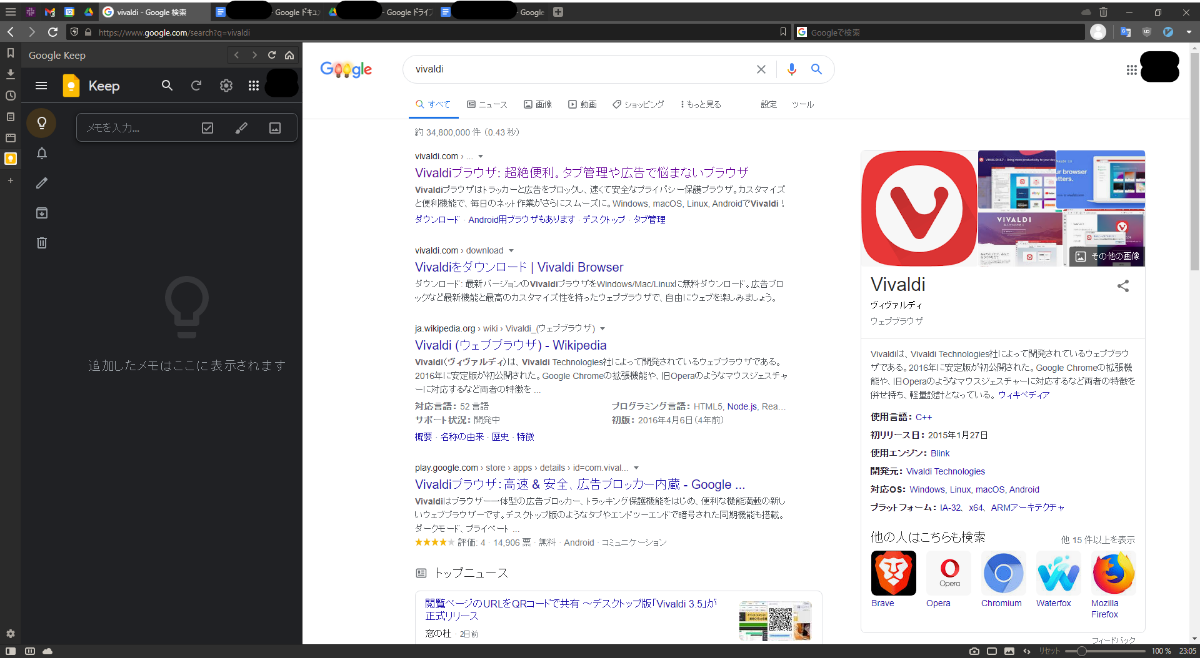Image resolution: width=1200 pixels, height=658 pixels.
Task: Expand the play.google.com result dropdown arrow
Action: pos(635,467)
